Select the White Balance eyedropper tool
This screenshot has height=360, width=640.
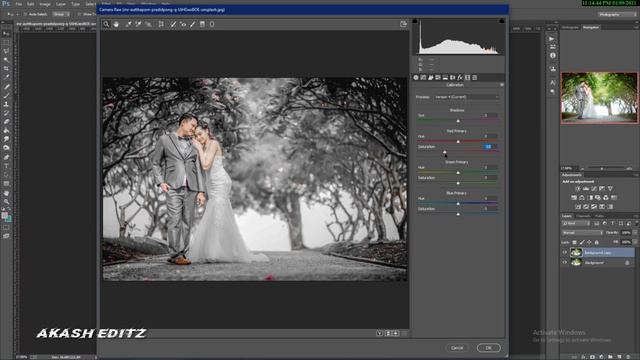[129, 24]
